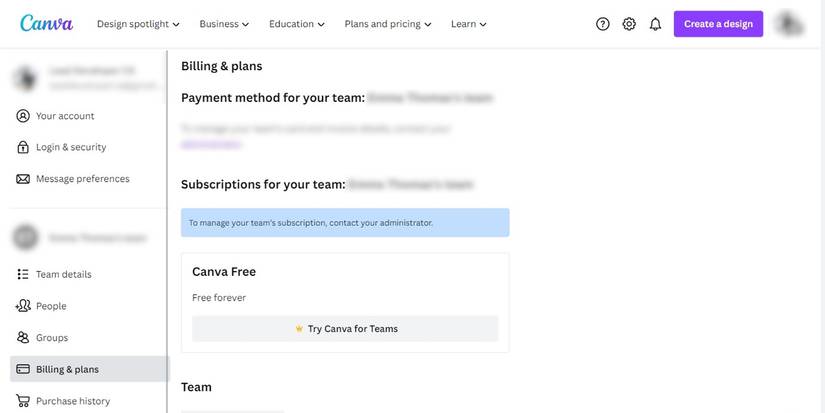This screenshot has height=413, width=825.
Task: Expand the Design spotlight dropdown
Action: click(x=138, y=24)
